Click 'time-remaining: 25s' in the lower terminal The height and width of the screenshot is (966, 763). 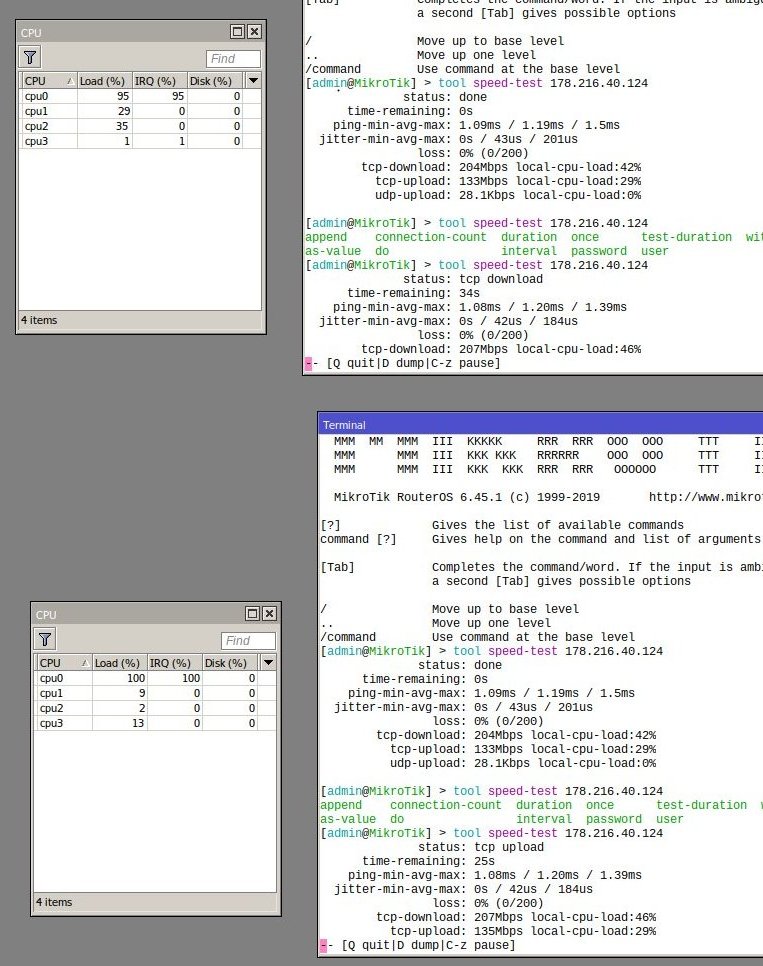[x=428, y=861]
